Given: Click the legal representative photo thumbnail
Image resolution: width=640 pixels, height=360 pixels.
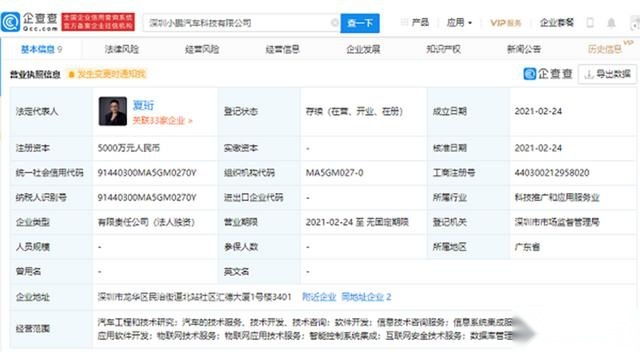Looking at the screenshot, I should (x=113, y=111).
